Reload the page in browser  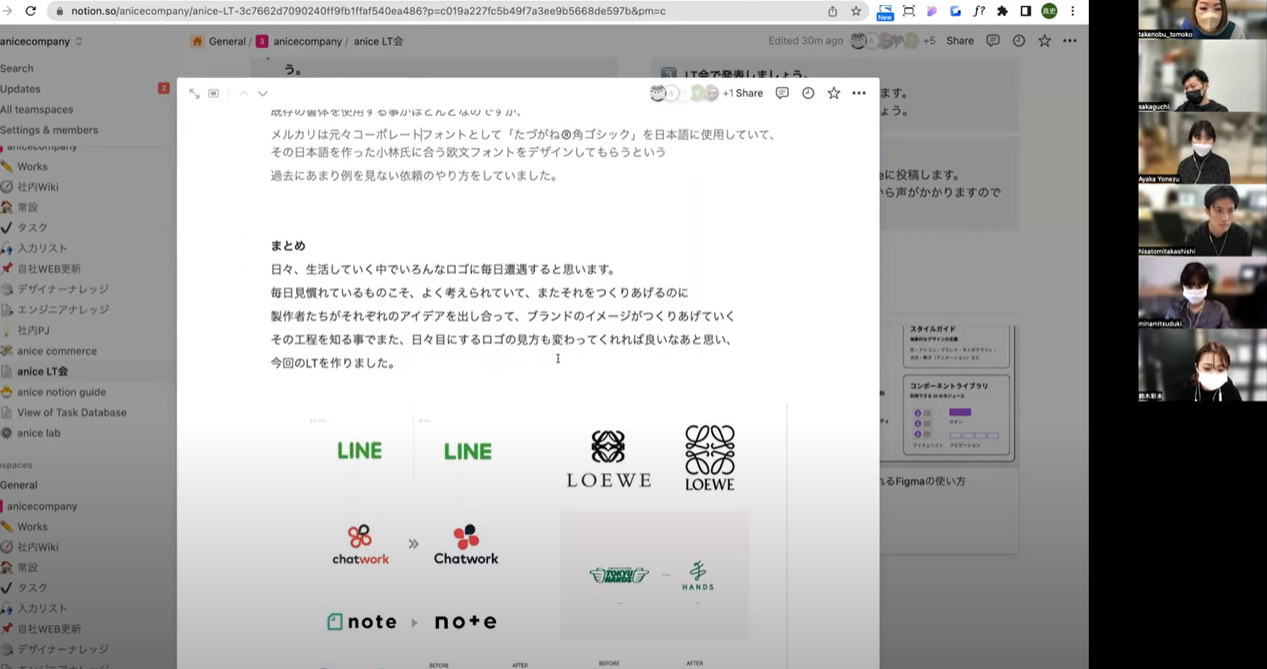pyautogui.click(x=30, y=11)
